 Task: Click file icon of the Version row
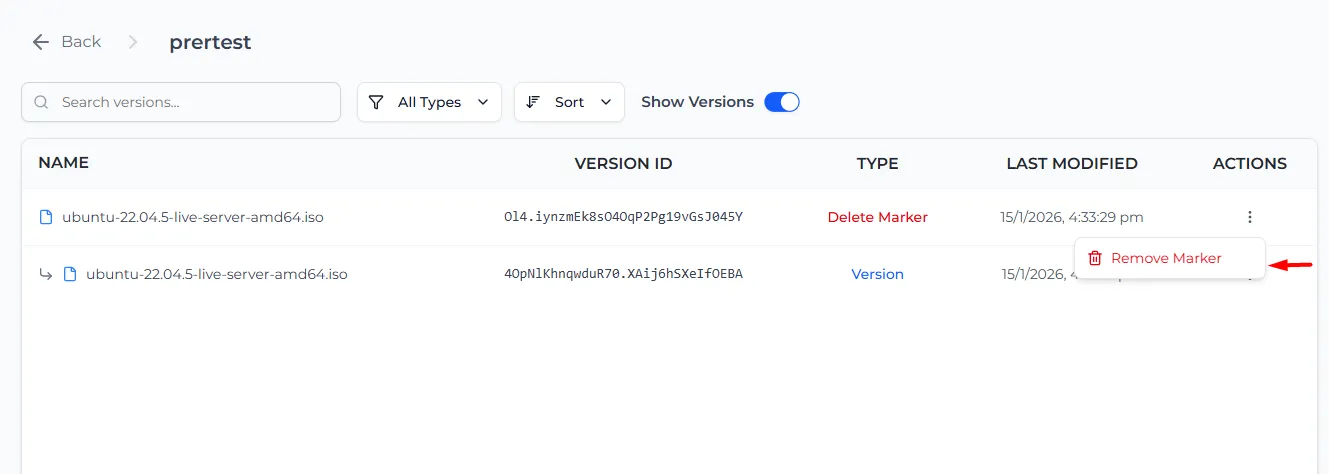70,274
